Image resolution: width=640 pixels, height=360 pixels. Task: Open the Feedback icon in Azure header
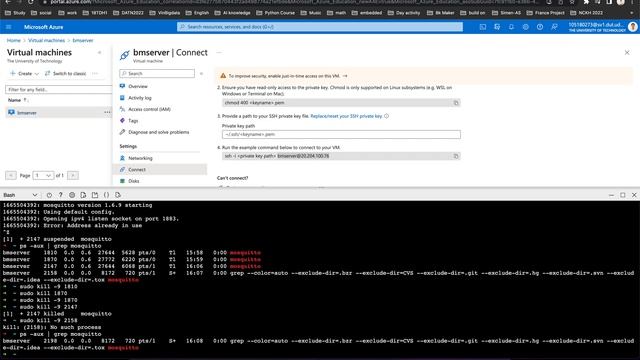(554, 27)
